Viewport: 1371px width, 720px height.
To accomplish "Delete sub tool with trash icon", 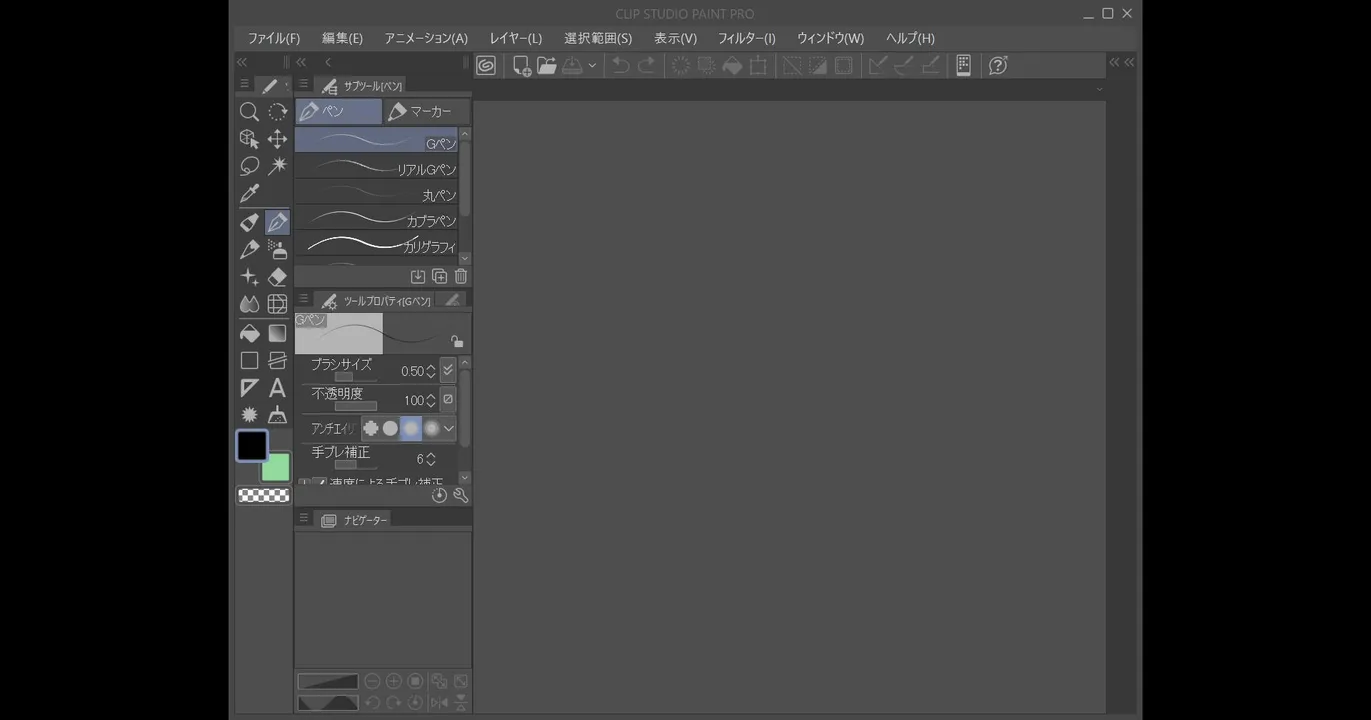I will [x=461, y=277].
